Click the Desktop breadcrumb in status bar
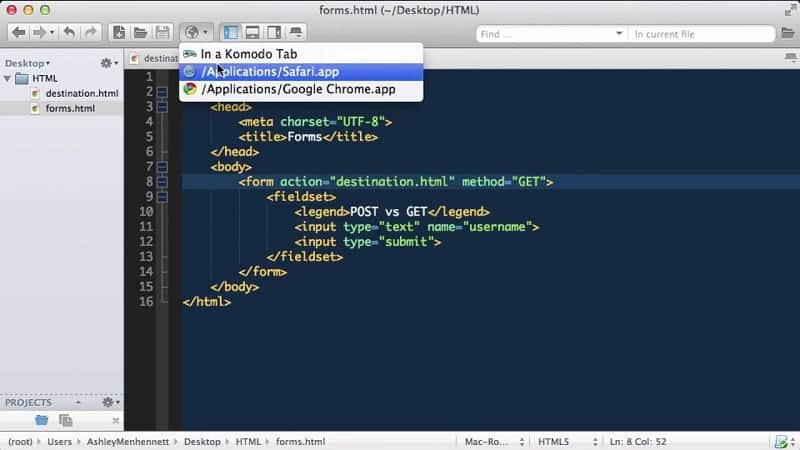Viewport: 800px width, 450px height. pos(202,442)
